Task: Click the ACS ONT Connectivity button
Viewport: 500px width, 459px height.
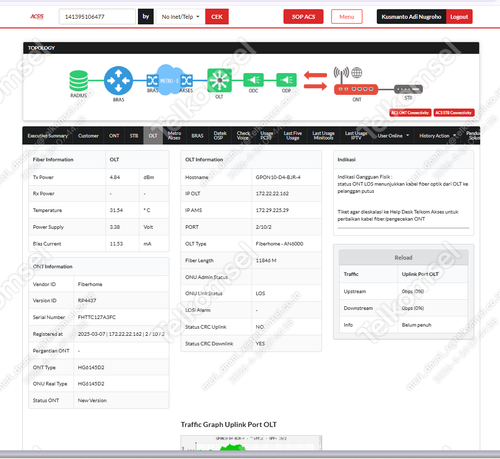Action: click(x=410, y=113)
